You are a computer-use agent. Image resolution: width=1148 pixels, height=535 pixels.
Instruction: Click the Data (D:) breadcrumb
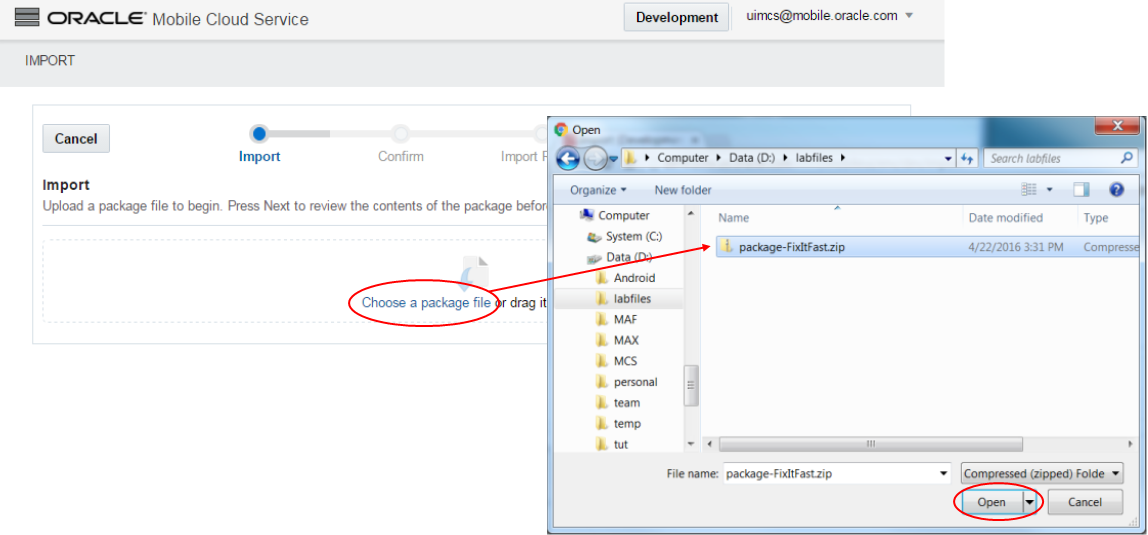point(752,157)
